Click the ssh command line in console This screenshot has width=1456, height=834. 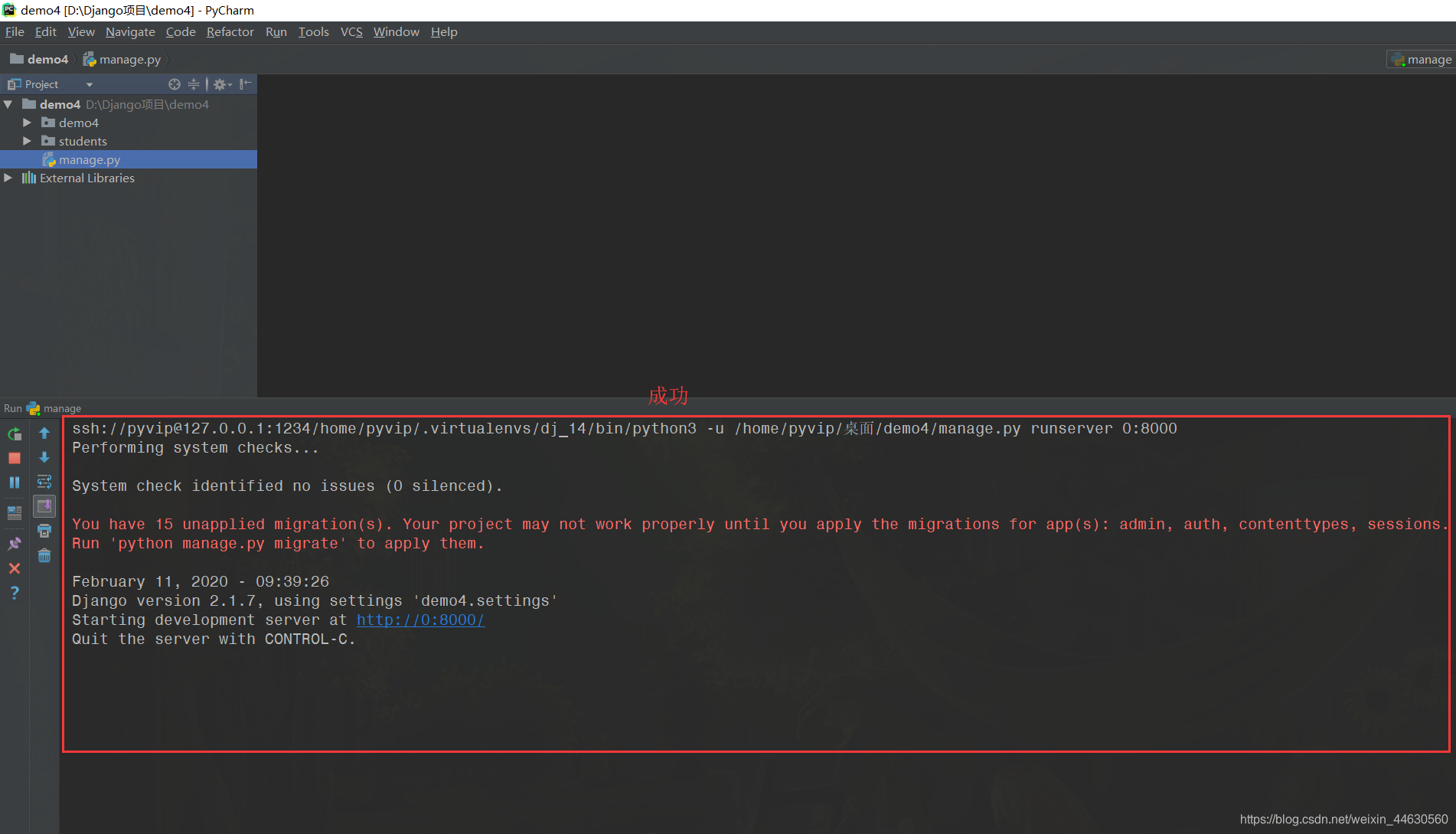tap(625, 428)
